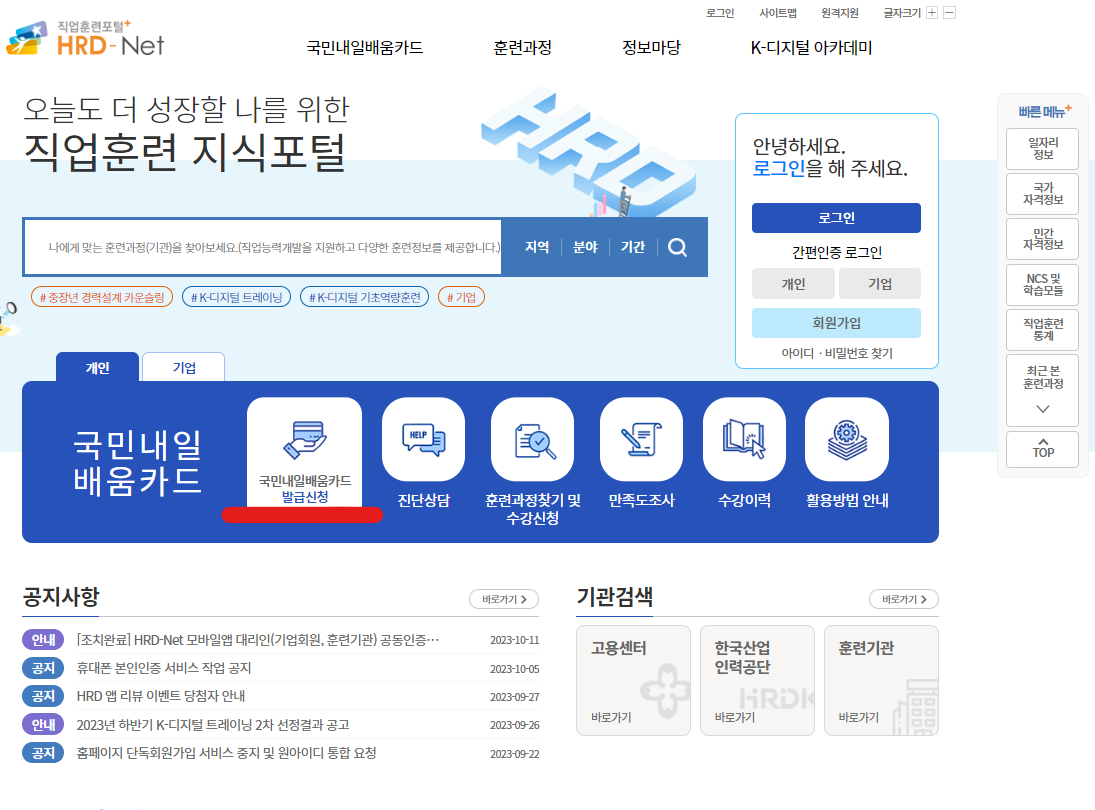The height and width of the screenshot is (810, 1095).
Task: Open 훈련과정찾기 및 수강신청 via magnifier document icon
Action: (531, 438)
